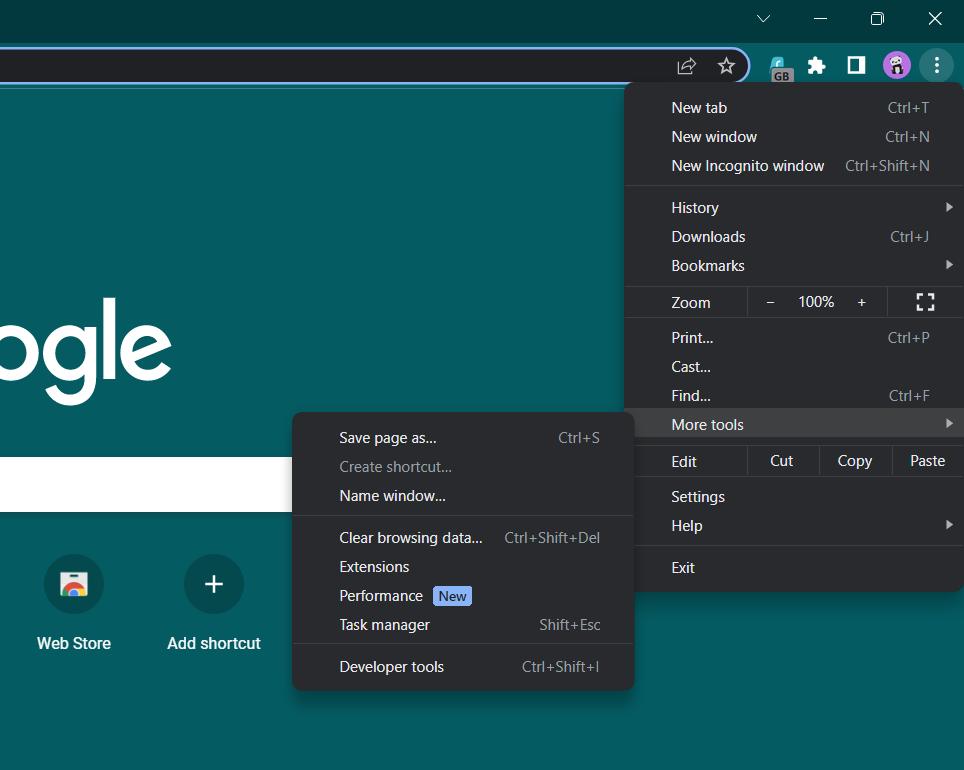Open Developer tools from the submenu

tap(391, 666)
